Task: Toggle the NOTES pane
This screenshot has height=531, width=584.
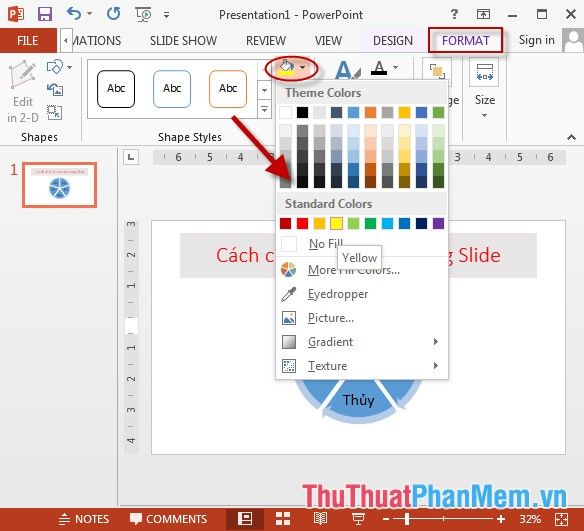Action: [84, 519]
